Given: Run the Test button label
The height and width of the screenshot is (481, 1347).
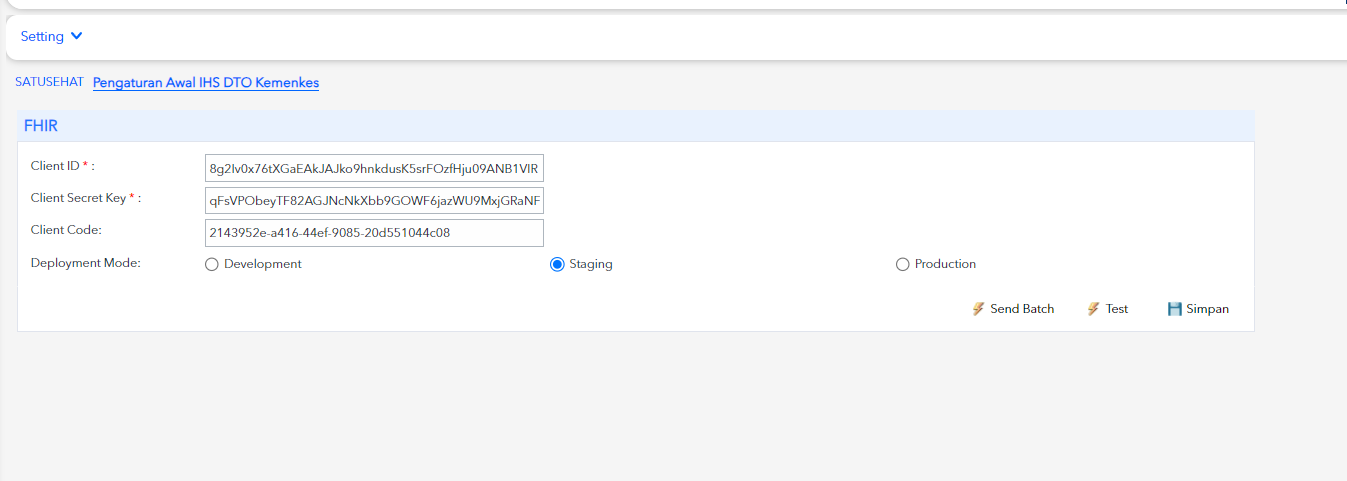Looking at the screenshot, I should coord(1117,309).
